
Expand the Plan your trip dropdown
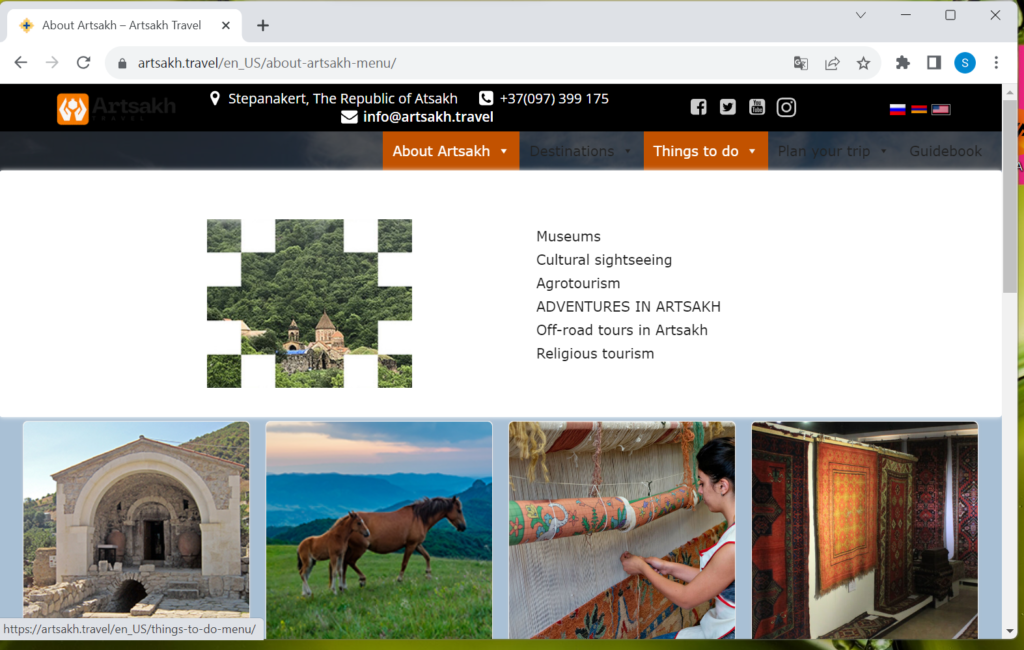click(832, 151)
